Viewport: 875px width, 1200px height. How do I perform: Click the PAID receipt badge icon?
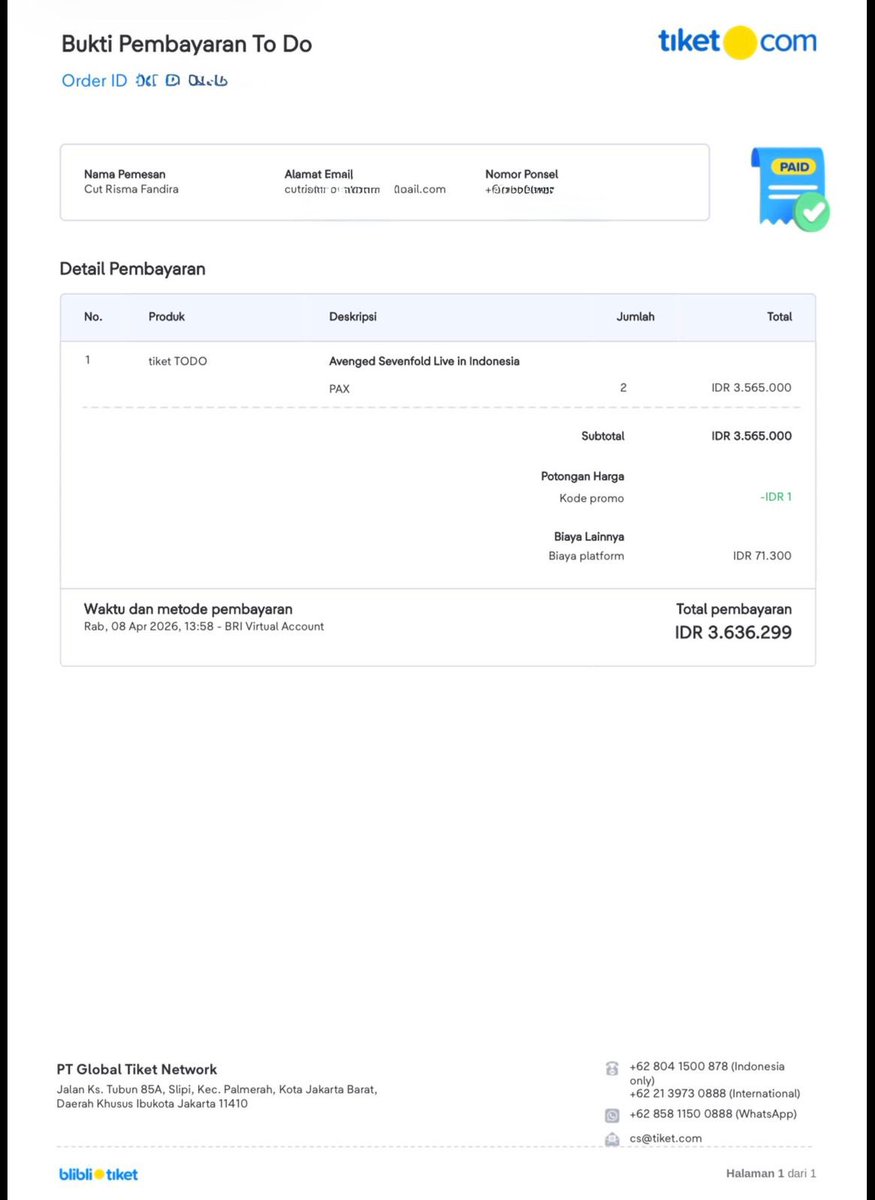tap(791, 189)
